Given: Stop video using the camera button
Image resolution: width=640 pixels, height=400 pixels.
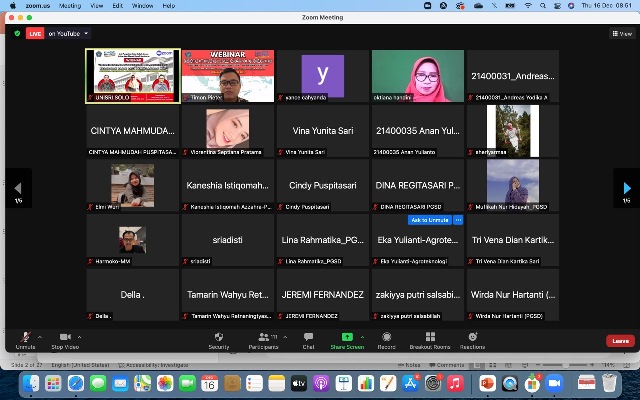Looking at the screenshot, I should (63, 337).
